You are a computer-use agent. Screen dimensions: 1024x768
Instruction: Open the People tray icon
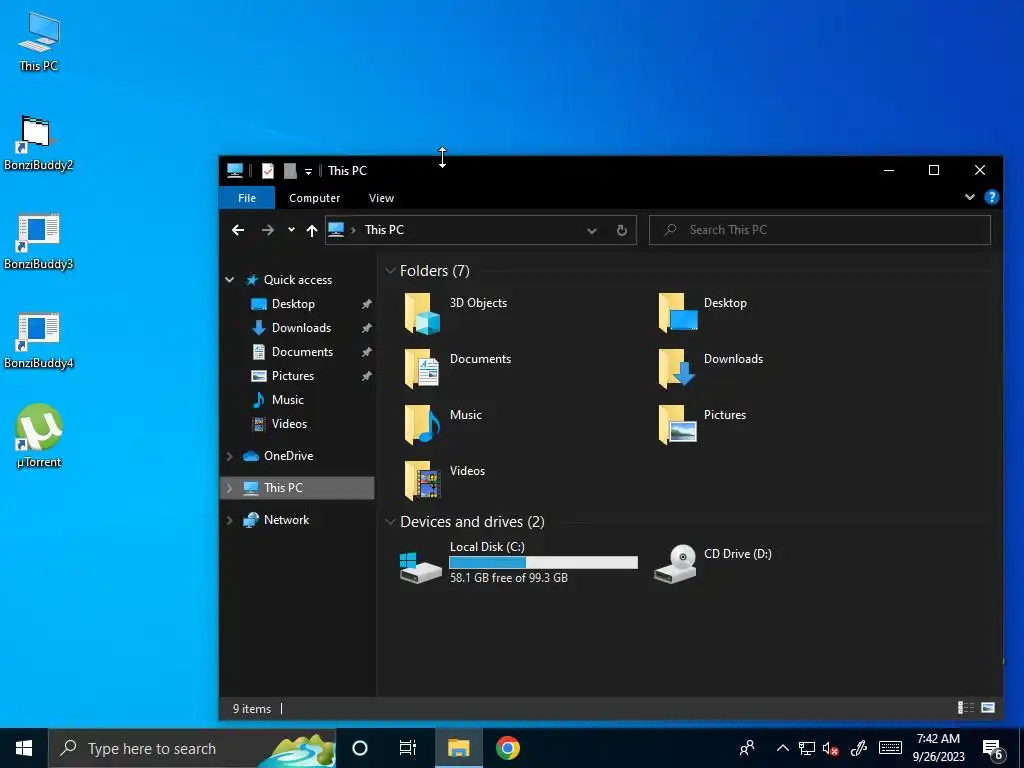pos(747,748)
